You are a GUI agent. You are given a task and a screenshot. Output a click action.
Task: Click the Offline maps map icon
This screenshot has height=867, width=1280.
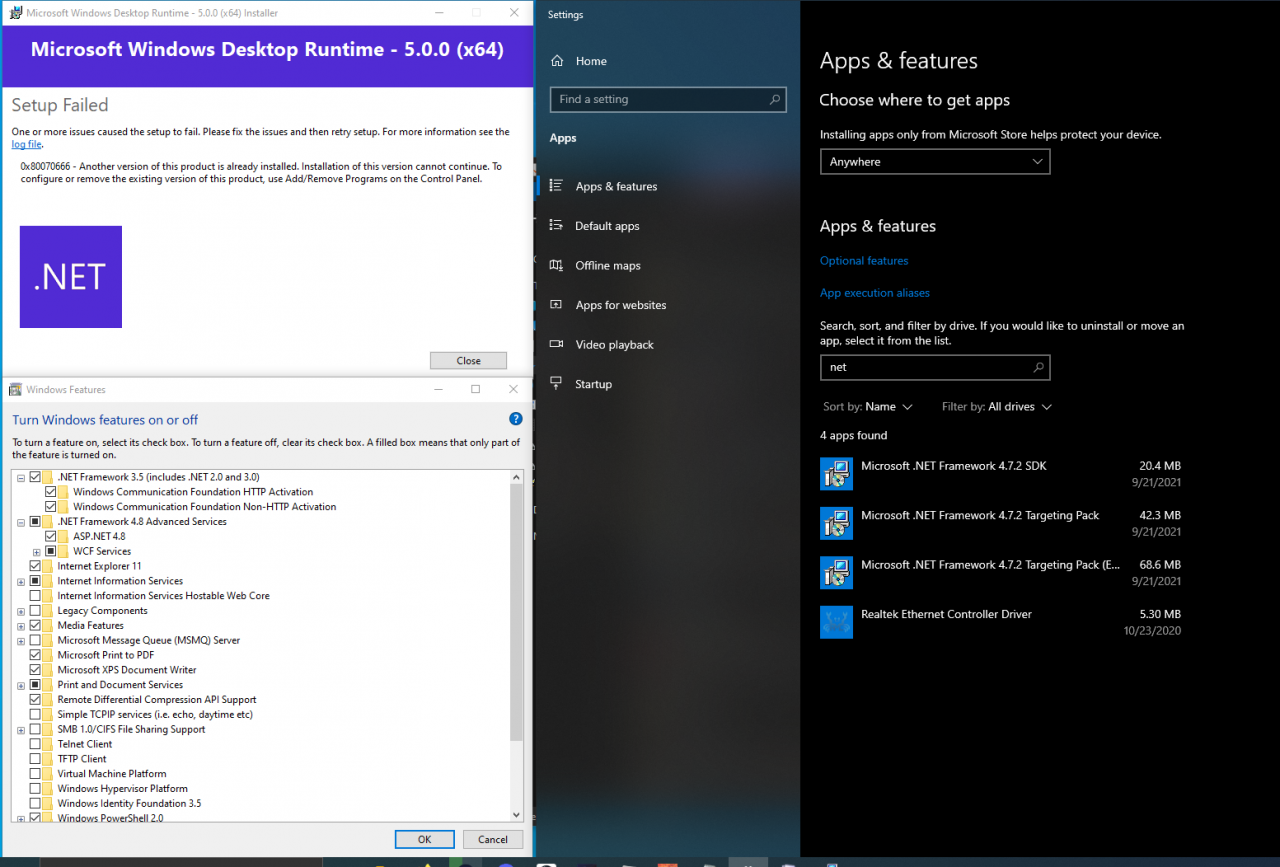coord(557,265)
